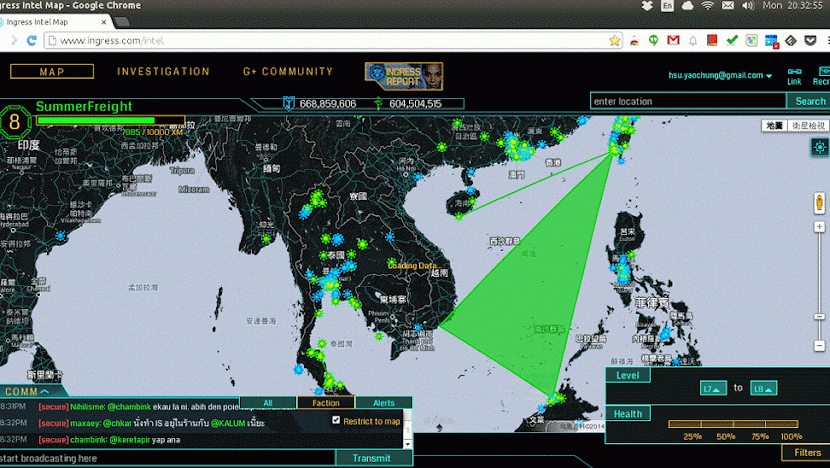
Task: Open player maxaey in COMM
Action: click(x=85, y=424)
